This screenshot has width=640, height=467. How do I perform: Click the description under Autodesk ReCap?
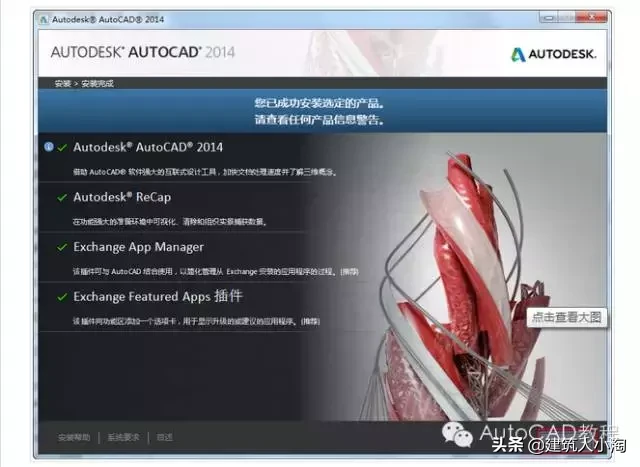click(x=170, y=222)
